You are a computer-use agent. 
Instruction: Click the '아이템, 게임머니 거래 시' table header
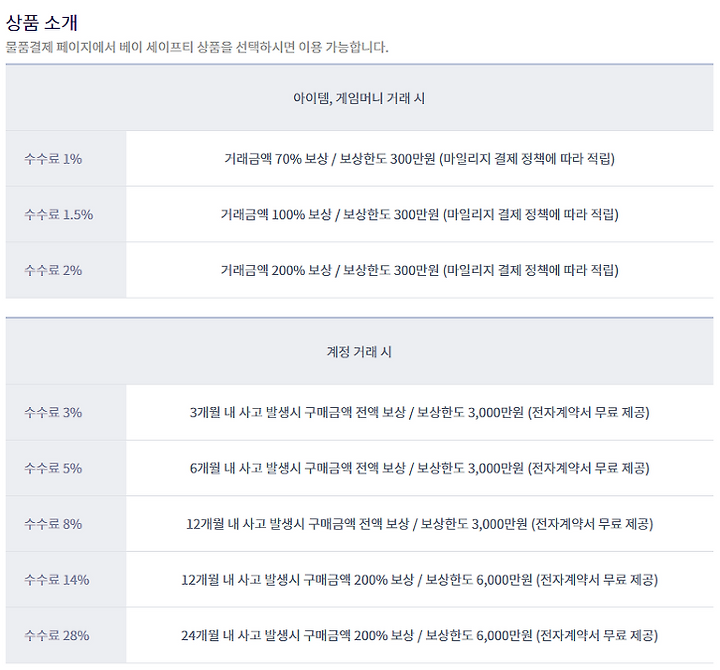click(x=360, y=98)
